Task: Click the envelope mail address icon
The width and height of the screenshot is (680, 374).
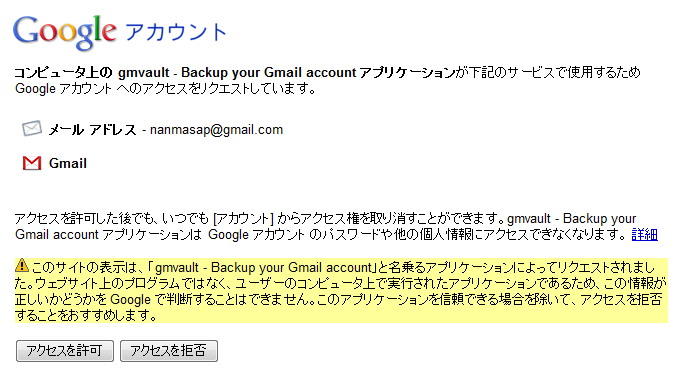Action: tap(32, 129)
